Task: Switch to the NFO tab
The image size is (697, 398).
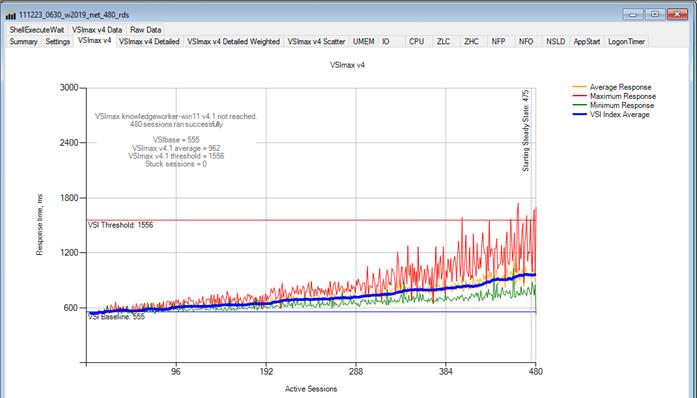Action: pos(526,41)
